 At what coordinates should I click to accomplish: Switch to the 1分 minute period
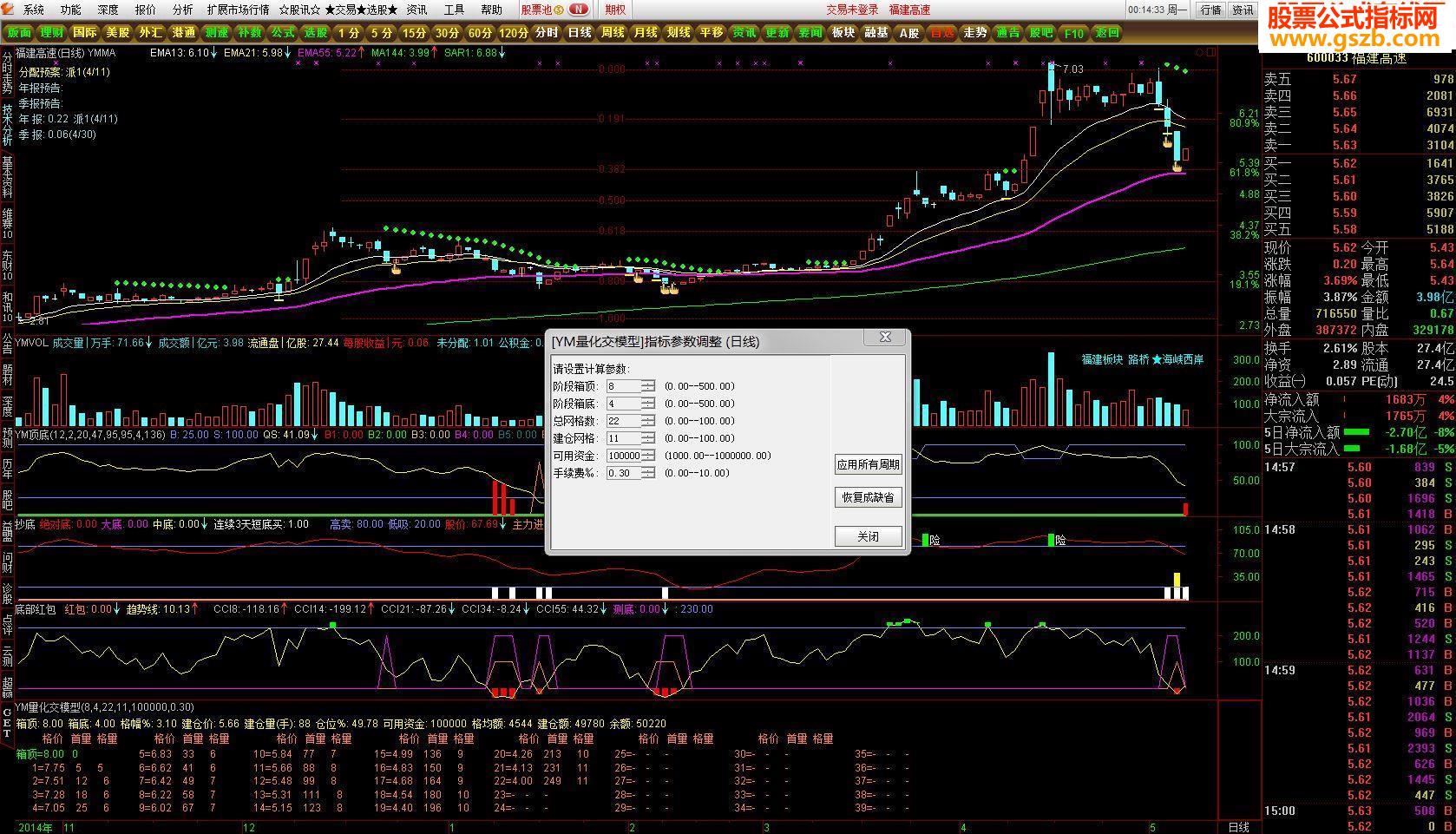coord(349,33)
